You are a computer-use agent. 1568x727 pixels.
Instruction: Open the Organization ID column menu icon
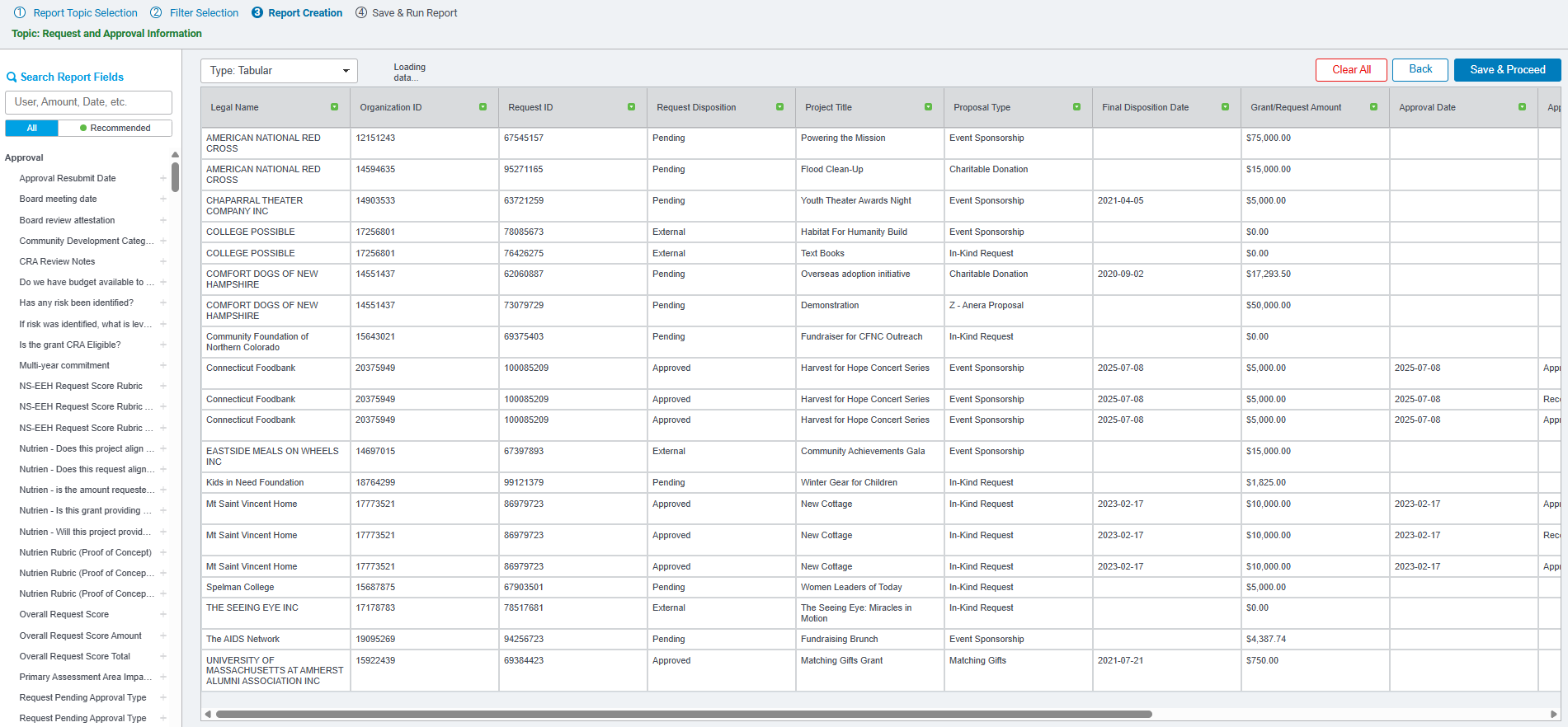(x=483, y=107)
